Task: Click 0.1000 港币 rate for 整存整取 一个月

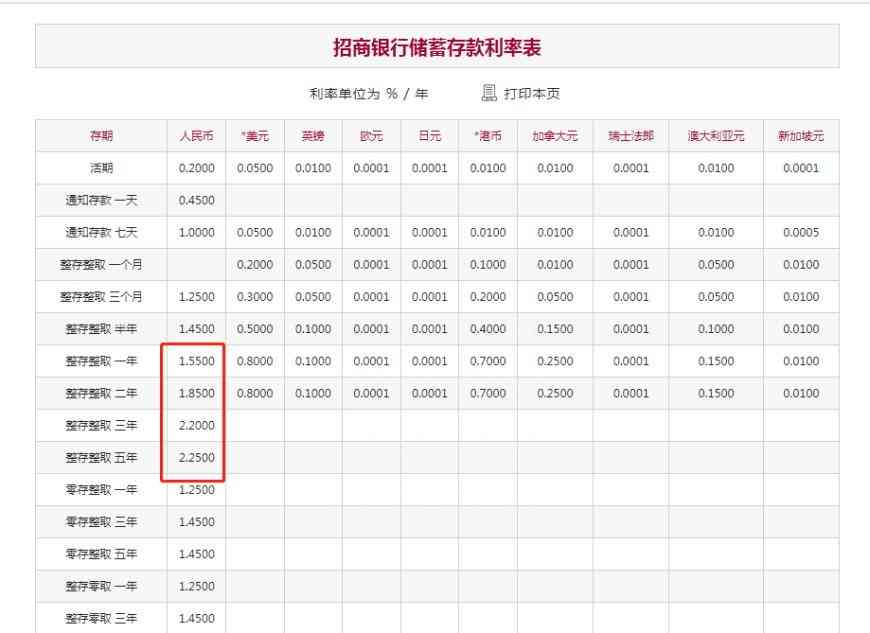Action: coord(488,265)
